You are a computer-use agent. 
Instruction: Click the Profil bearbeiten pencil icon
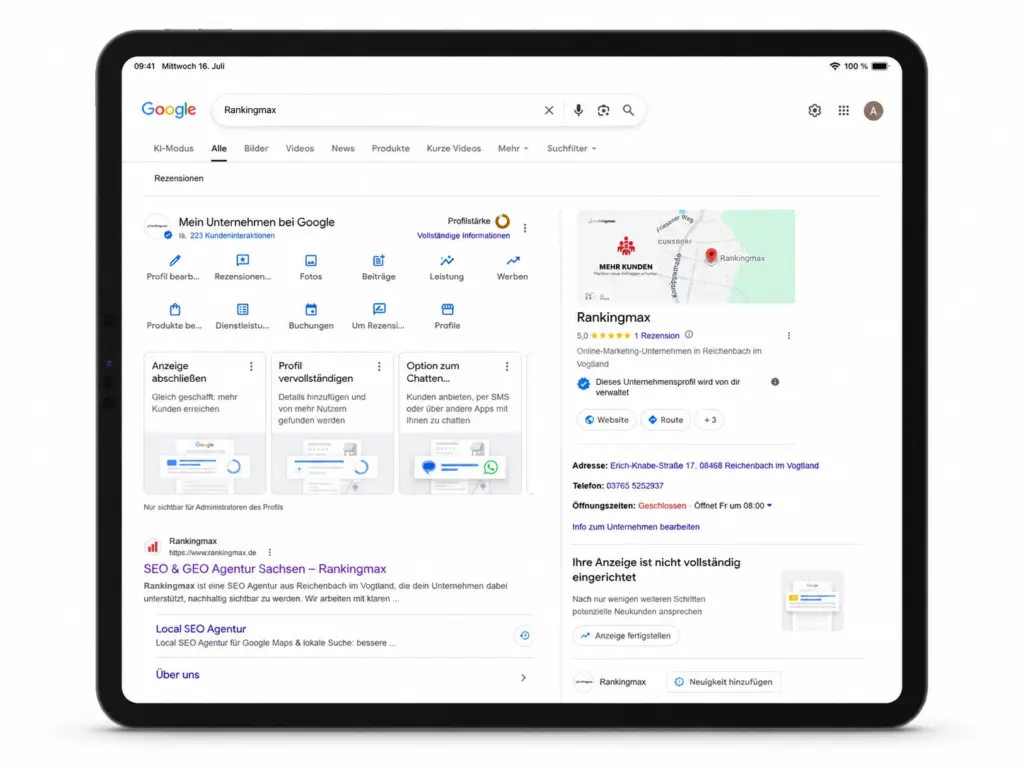click(x=174, y=261)
